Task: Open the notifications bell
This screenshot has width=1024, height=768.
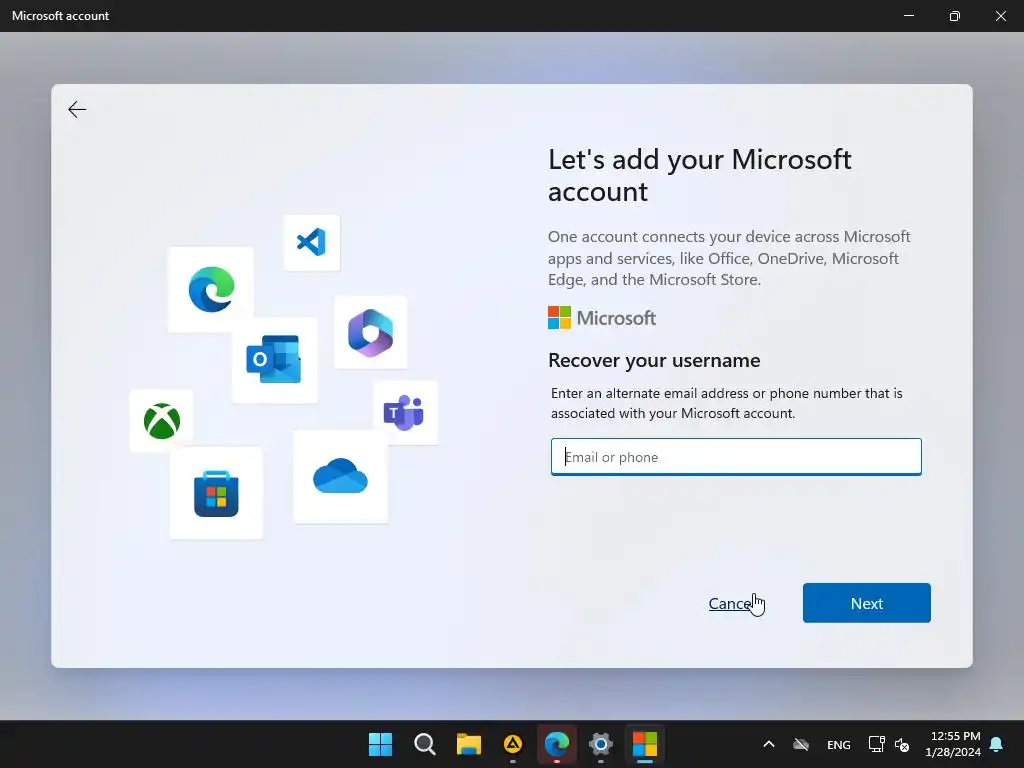Action: [997, 744]
